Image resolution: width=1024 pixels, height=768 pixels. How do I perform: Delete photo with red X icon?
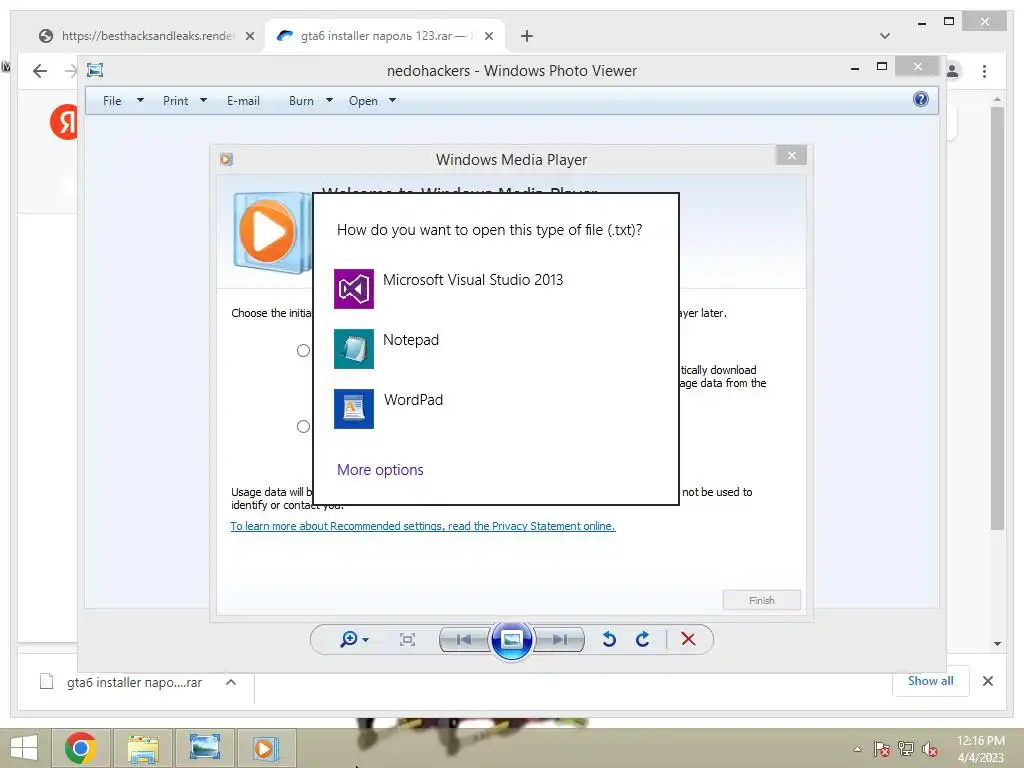tap(688, 639)
